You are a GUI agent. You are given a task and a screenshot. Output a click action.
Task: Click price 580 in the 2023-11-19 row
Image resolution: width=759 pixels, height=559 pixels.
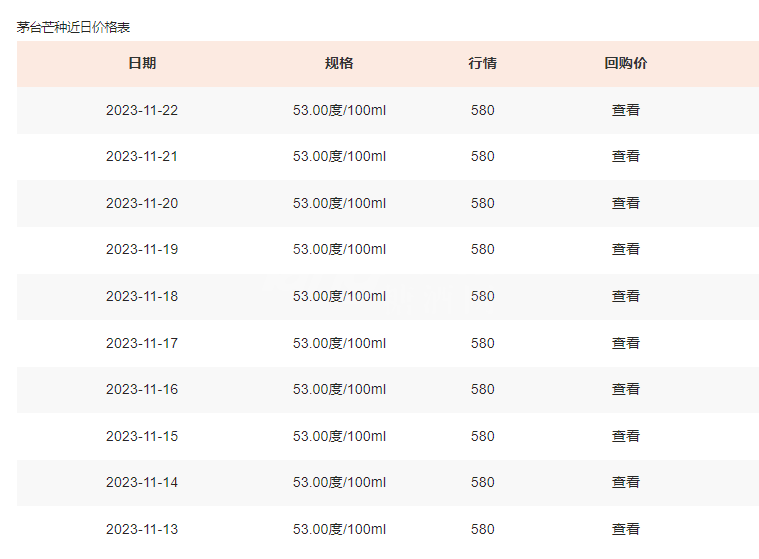click(483, 249)
